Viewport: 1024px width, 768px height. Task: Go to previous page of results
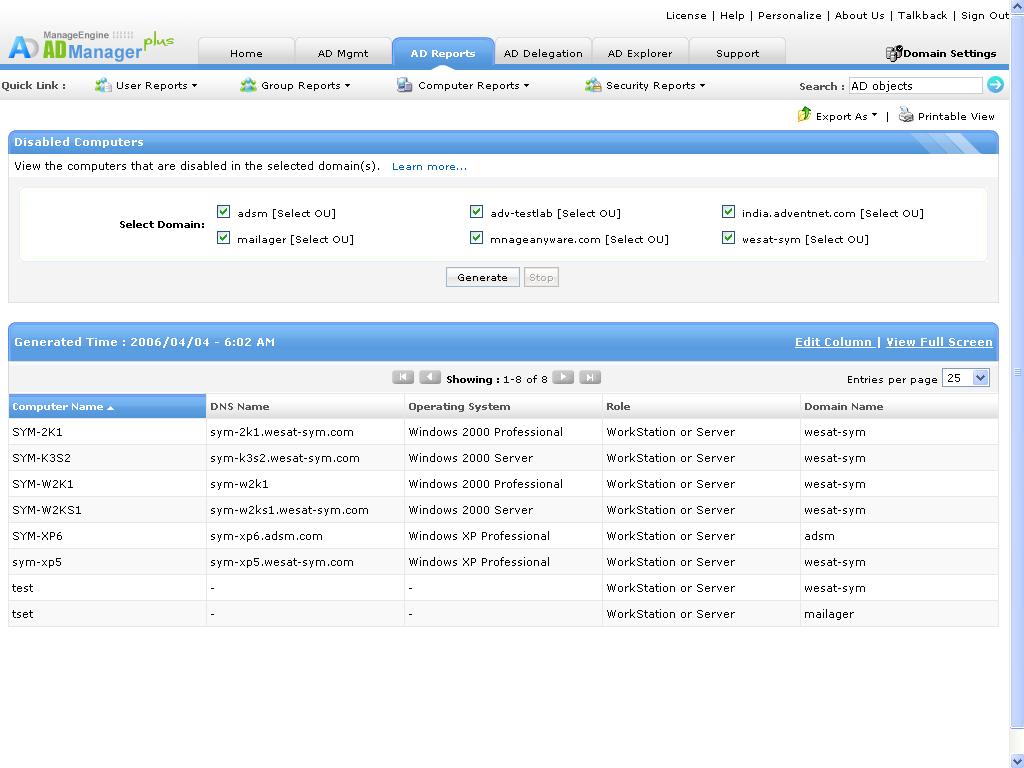pos(430,377)
